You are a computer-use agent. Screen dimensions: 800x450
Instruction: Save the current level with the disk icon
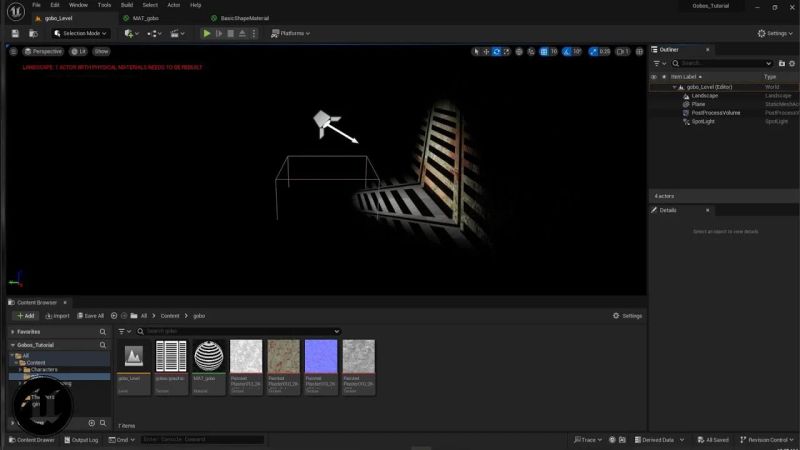(15, 34)
